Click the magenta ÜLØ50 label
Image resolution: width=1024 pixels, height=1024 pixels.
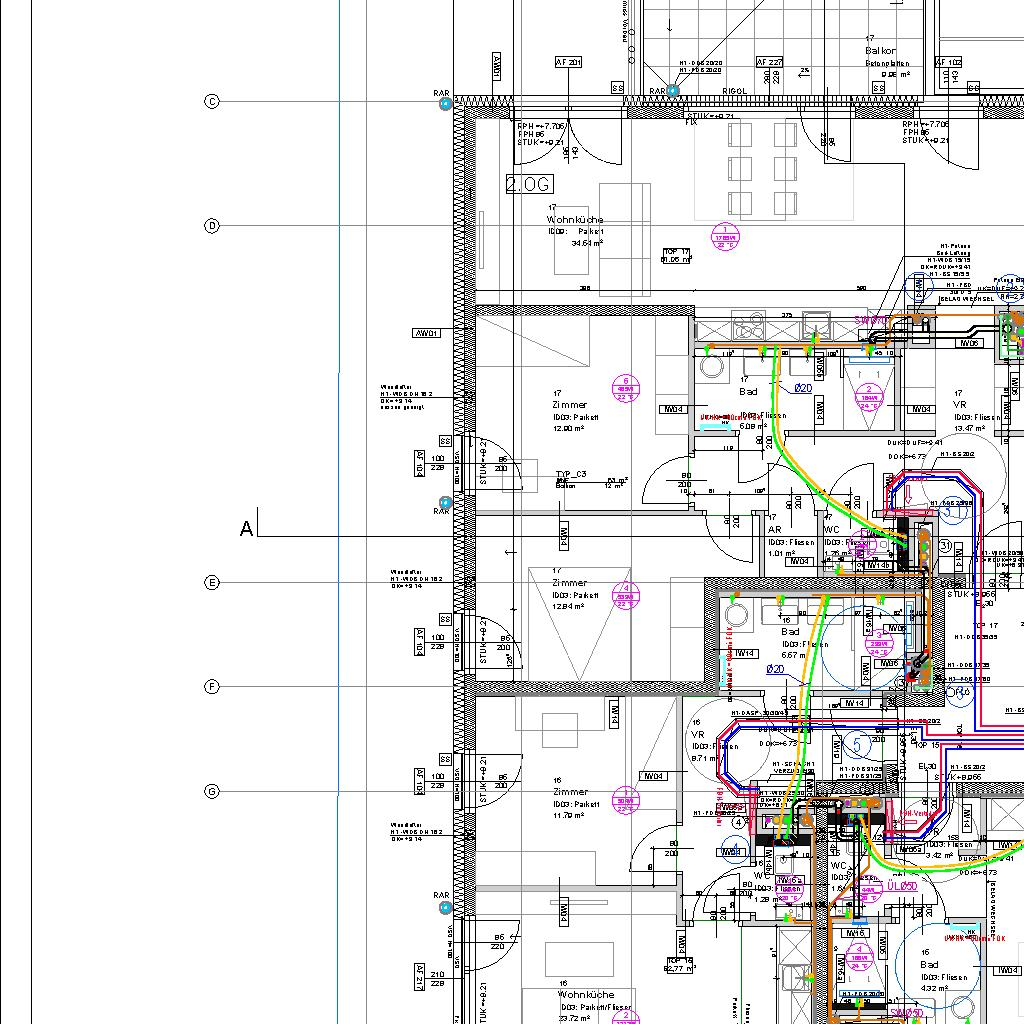(x=902, y=886)
